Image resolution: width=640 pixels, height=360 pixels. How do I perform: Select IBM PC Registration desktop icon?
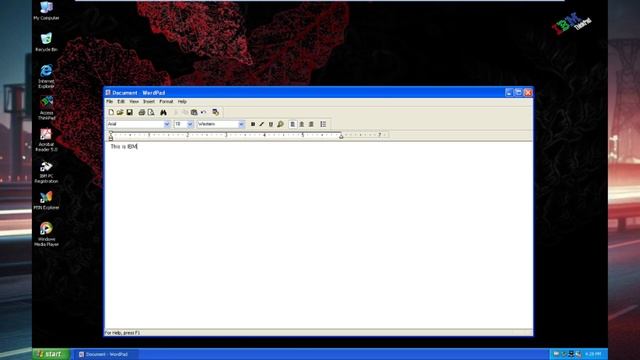[x=46, y=172]
